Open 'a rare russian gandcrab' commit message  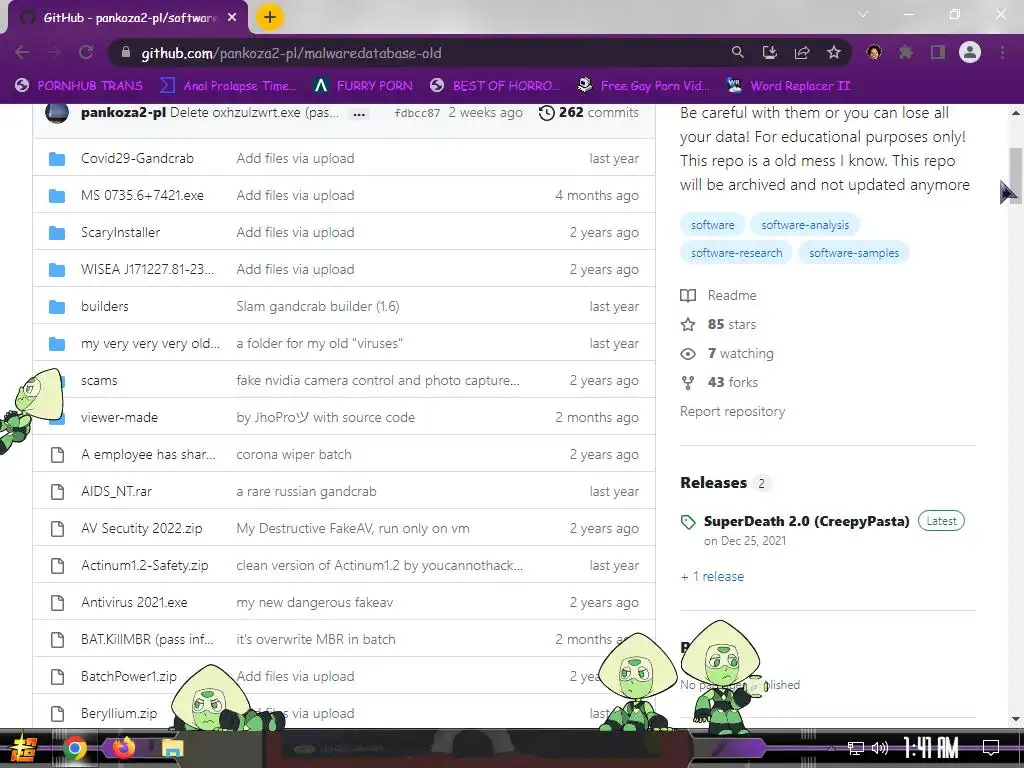click(306, 491)
